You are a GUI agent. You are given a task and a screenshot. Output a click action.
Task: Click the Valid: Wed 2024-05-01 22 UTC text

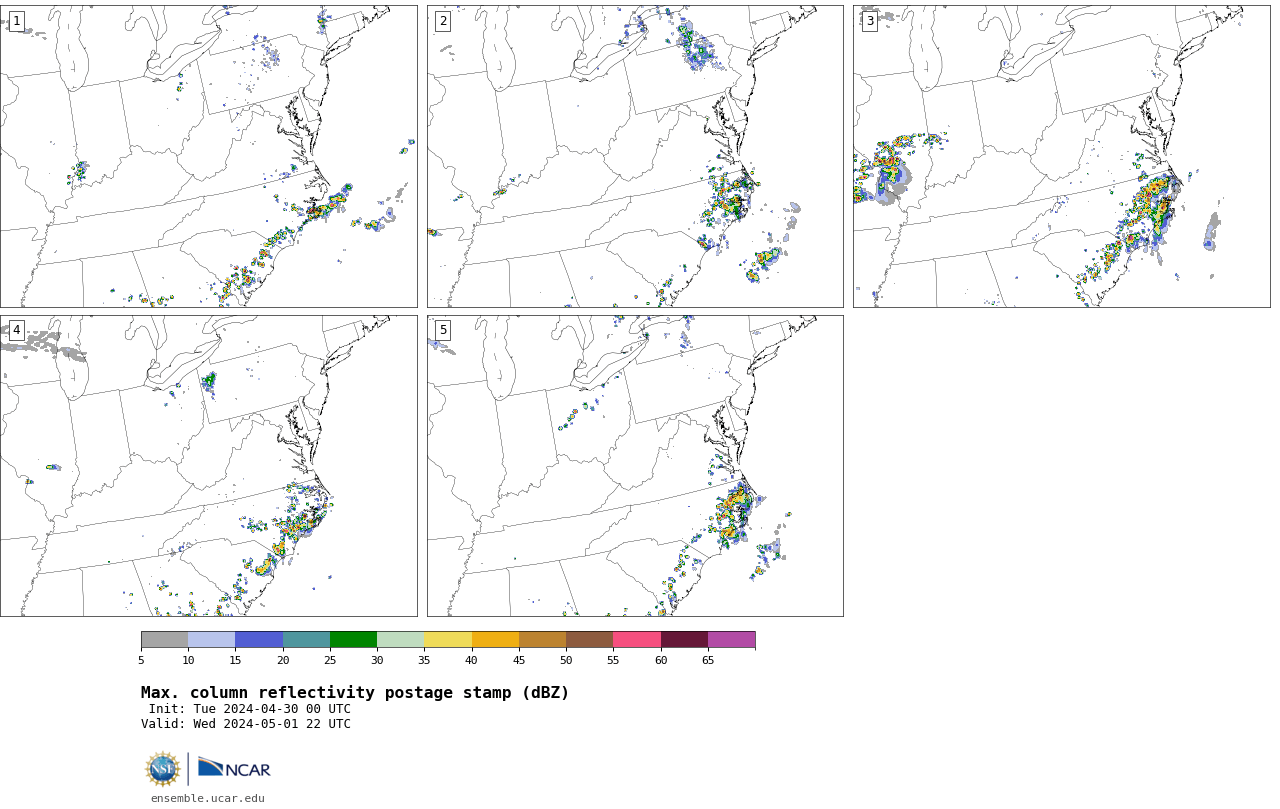[x=246, y=724]
